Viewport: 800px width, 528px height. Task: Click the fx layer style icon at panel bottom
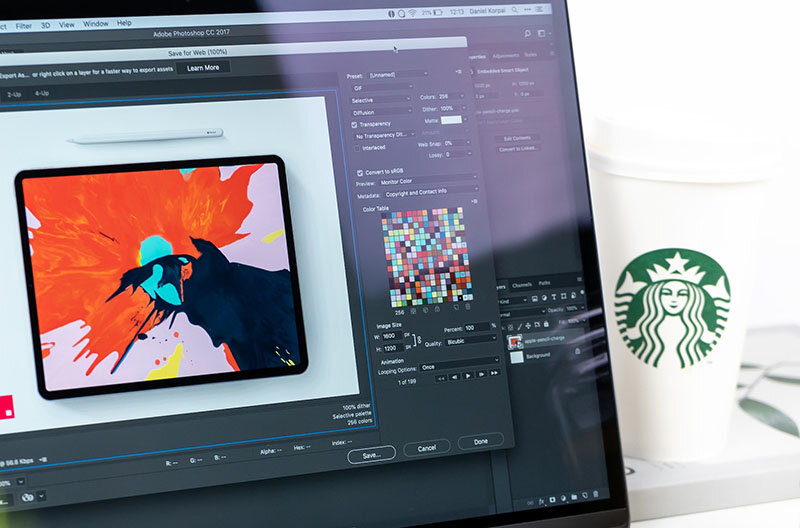pyautogui.click(x=541, y=502)
